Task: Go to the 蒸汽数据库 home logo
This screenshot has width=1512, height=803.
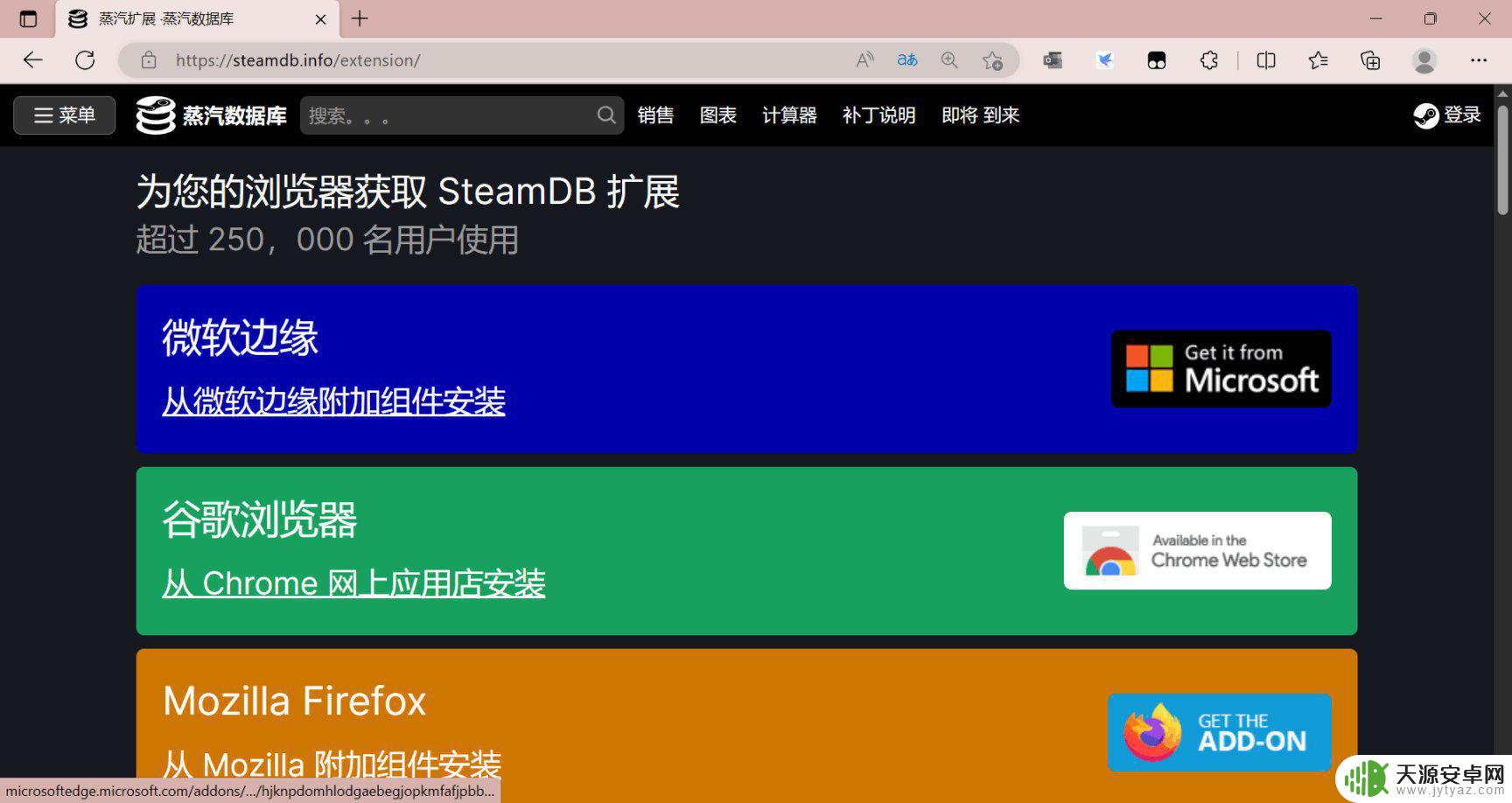Action: point(212,115)
